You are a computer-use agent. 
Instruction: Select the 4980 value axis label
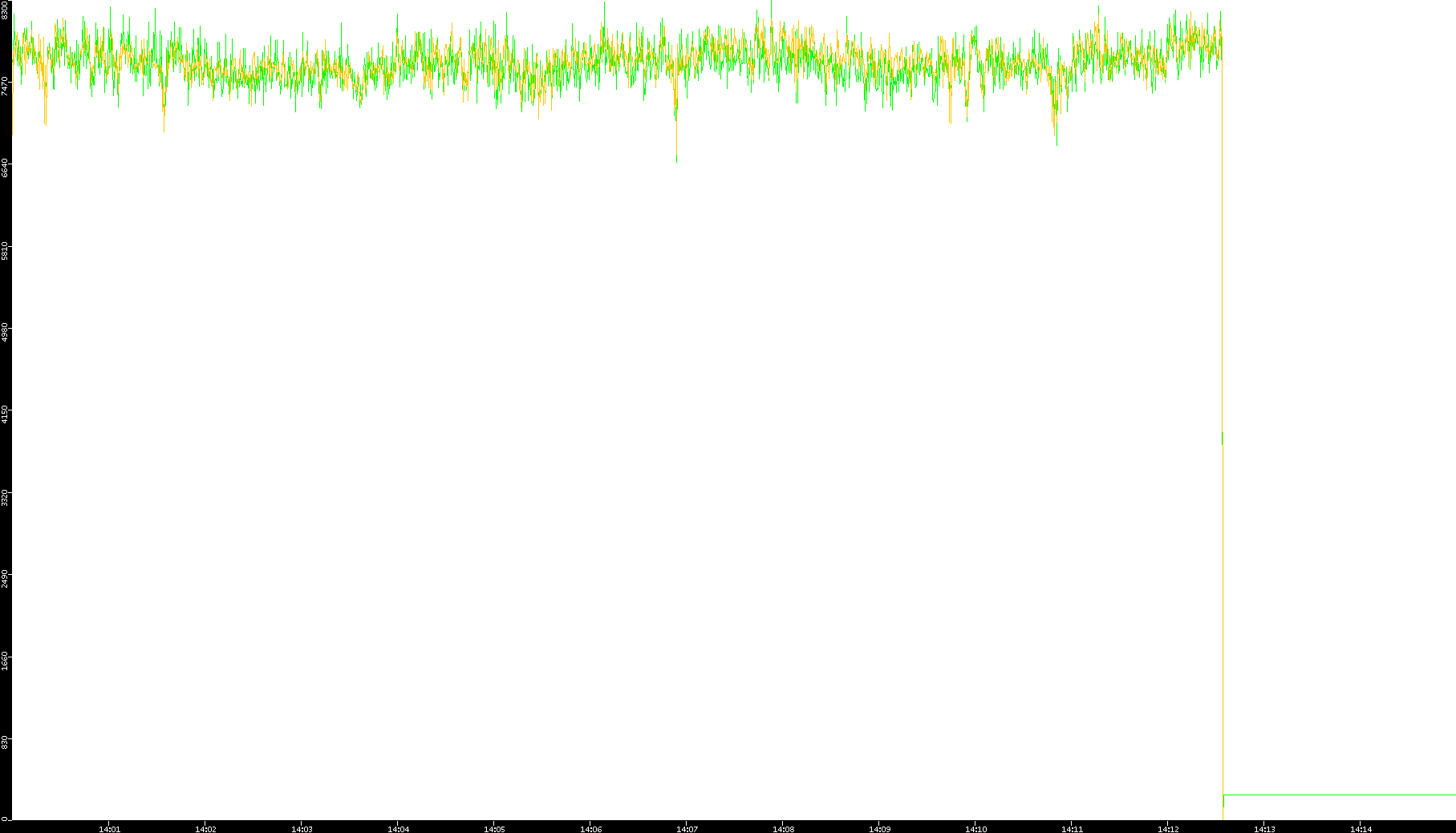click(5, 333)
